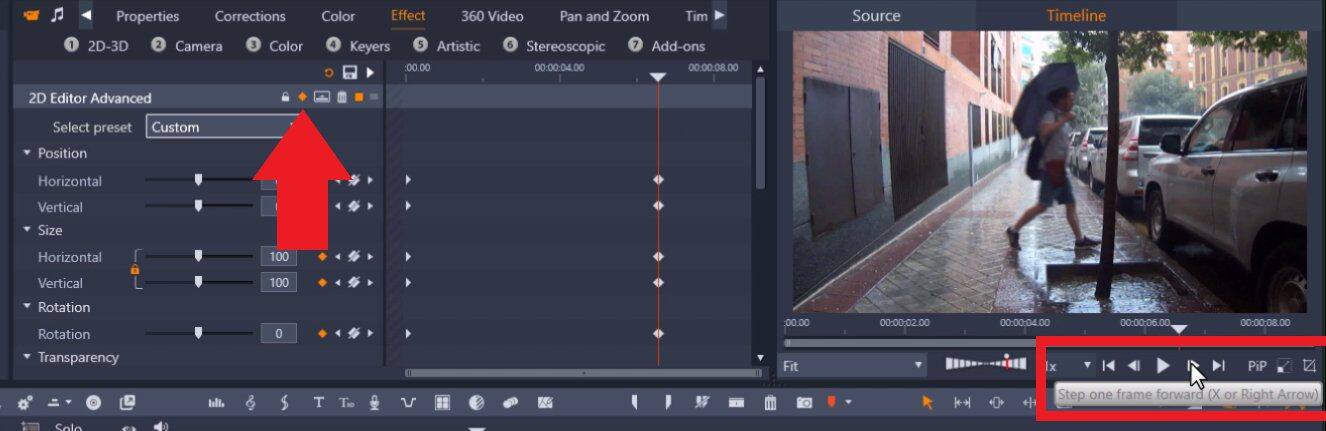This screenshot has width=1326, height=431.
Task: Open full screen preview icon
Action: 1284,366
